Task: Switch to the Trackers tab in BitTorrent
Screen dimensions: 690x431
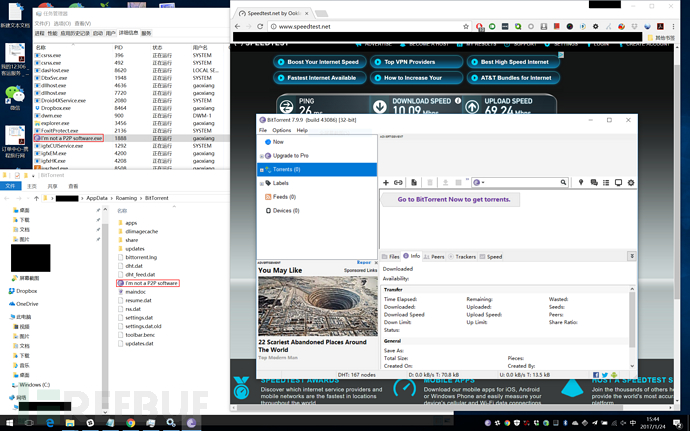Action: (462, 256)
